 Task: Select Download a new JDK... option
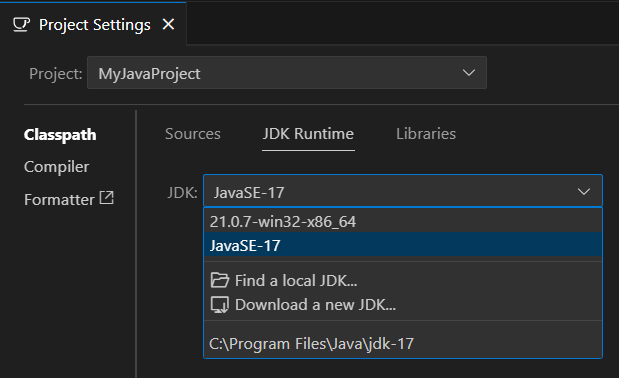point(403,305)
